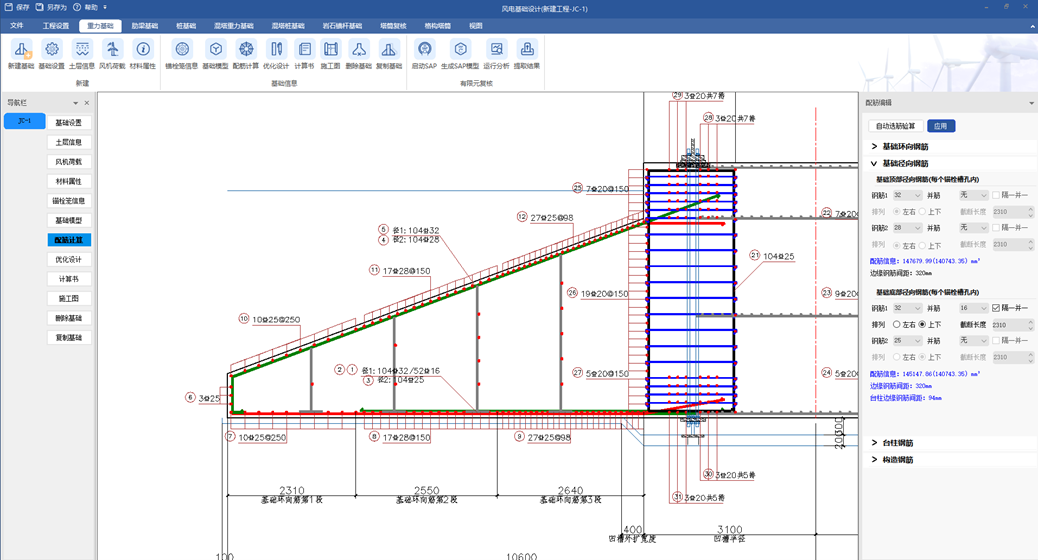Select 左右 arrangement for bottom radial rebar
This screenshot has height=560, width=1038.
click(897, 325)
